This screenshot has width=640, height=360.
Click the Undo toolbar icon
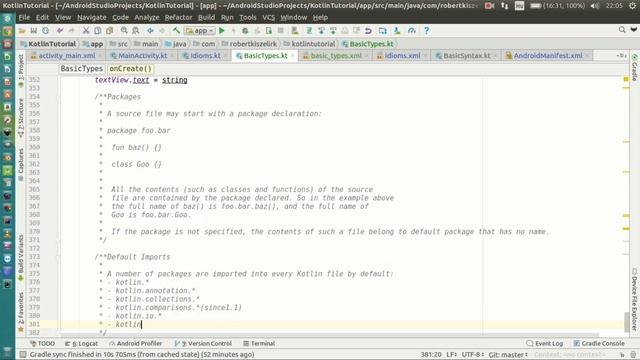(x=60, y=31)
